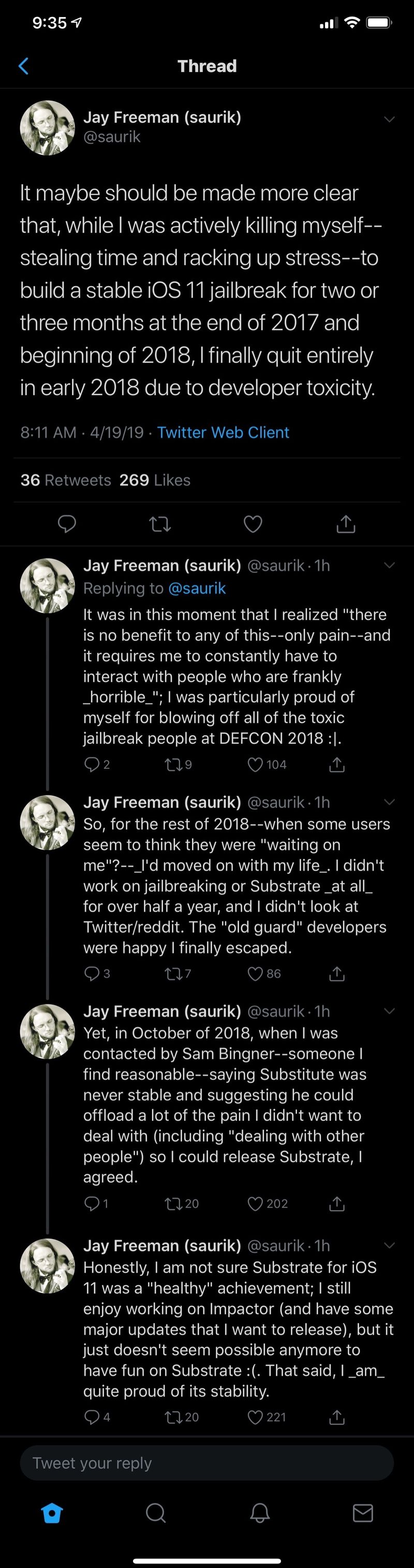Share the main tweet
Image resolution: width=414 pixels, height=1568 pixels.
tap(346, 524)
